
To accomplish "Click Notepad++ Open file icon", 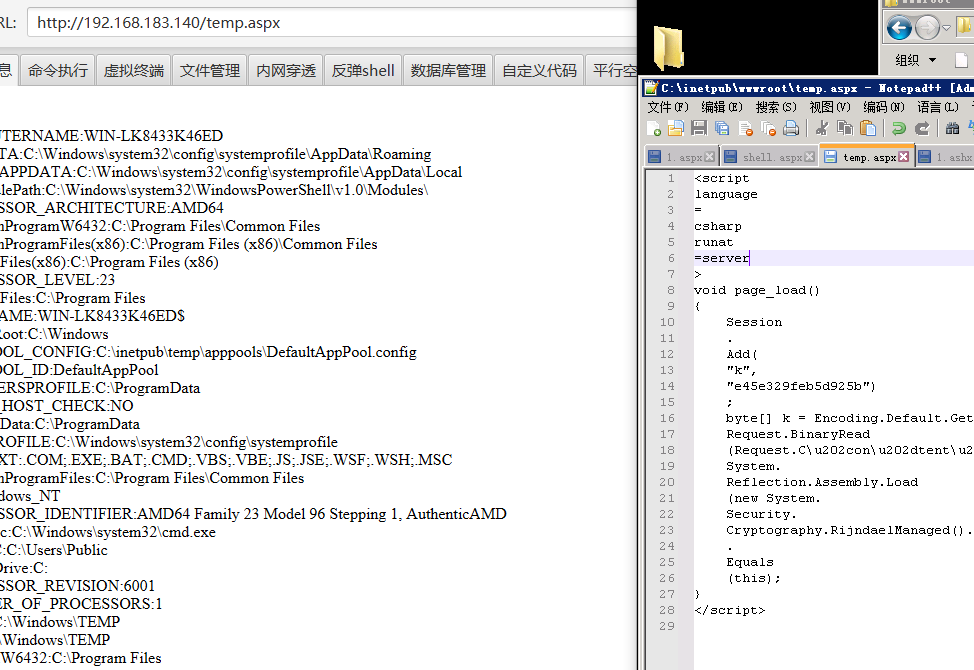I will coord(675,129).
